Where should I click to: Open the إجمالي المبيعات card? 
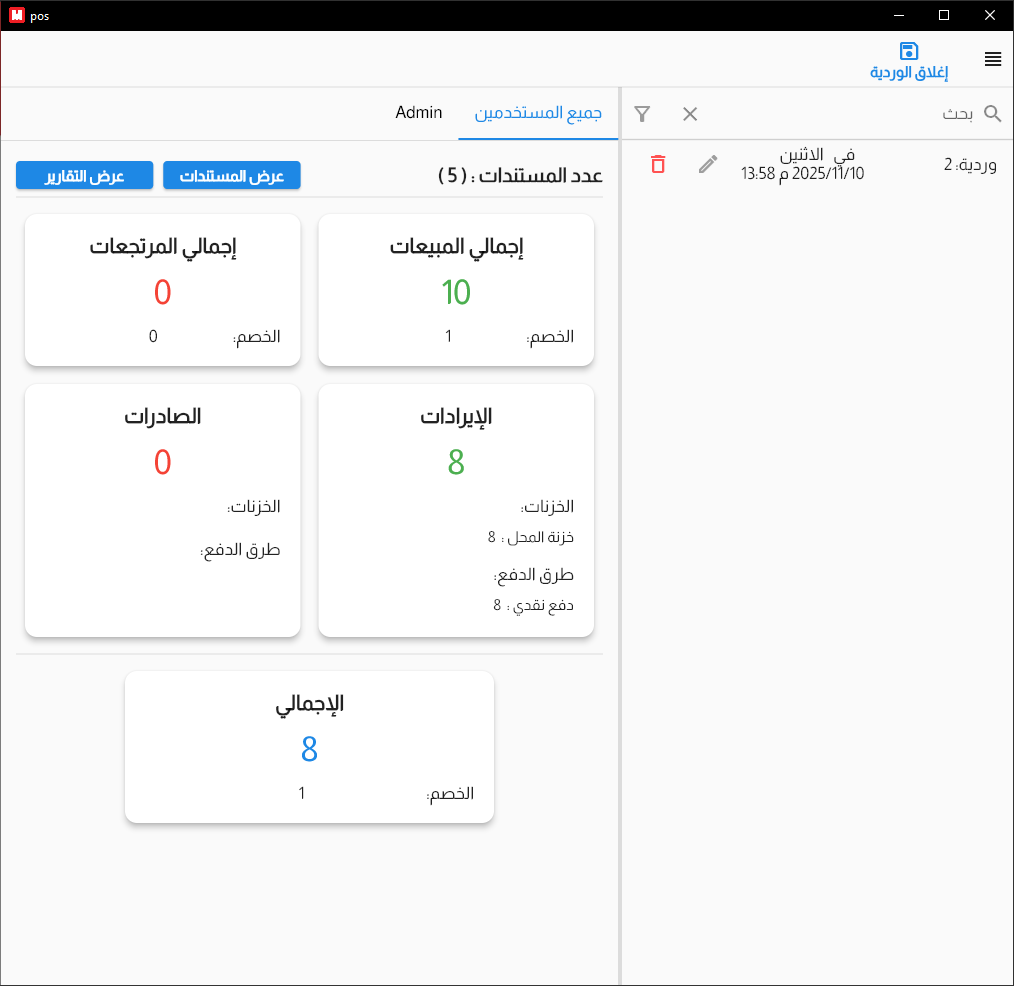coord(456,290)
